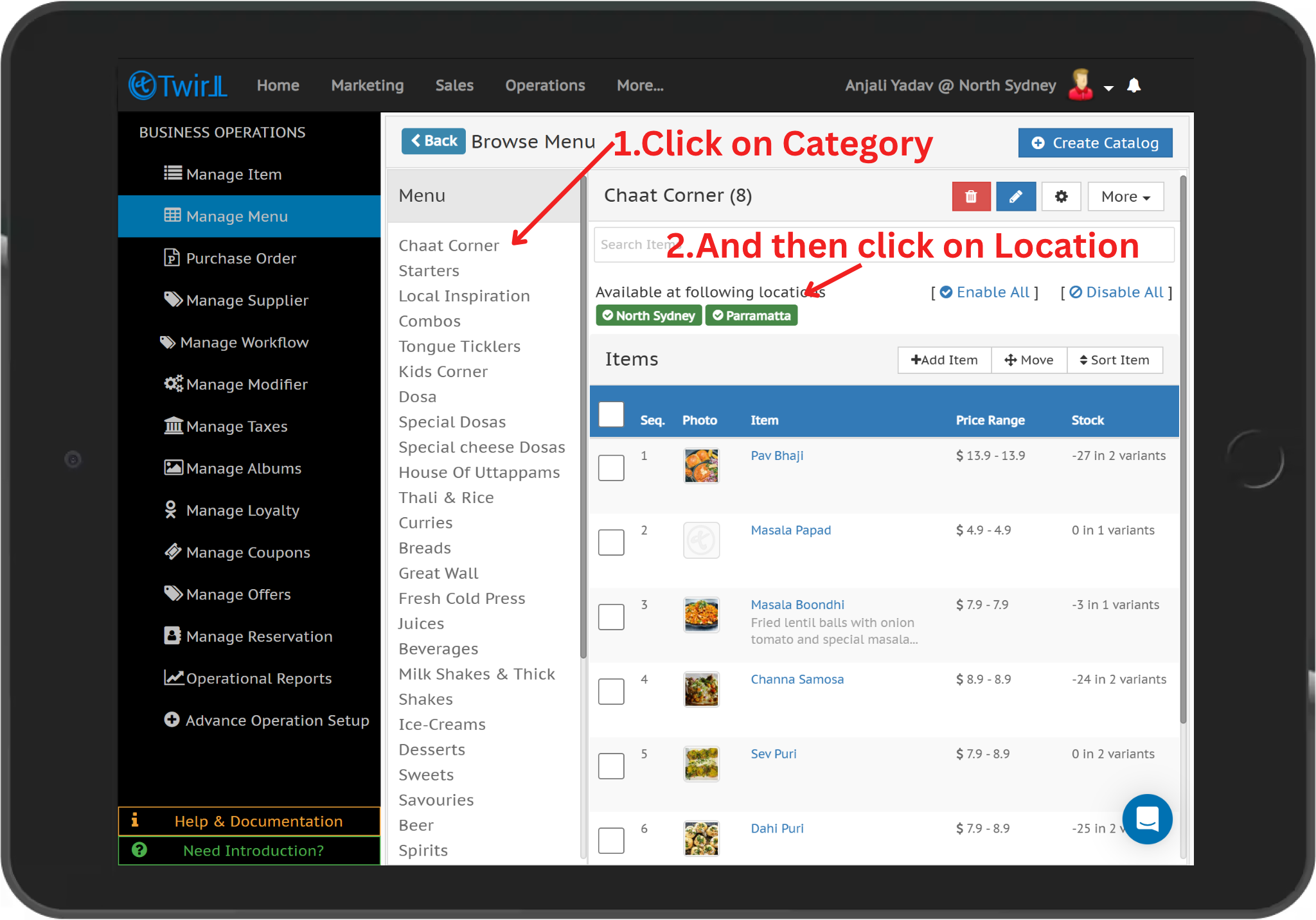Toggle the select-all items header checkbox
Screen dimensions: 1316x920
(611, 414)
